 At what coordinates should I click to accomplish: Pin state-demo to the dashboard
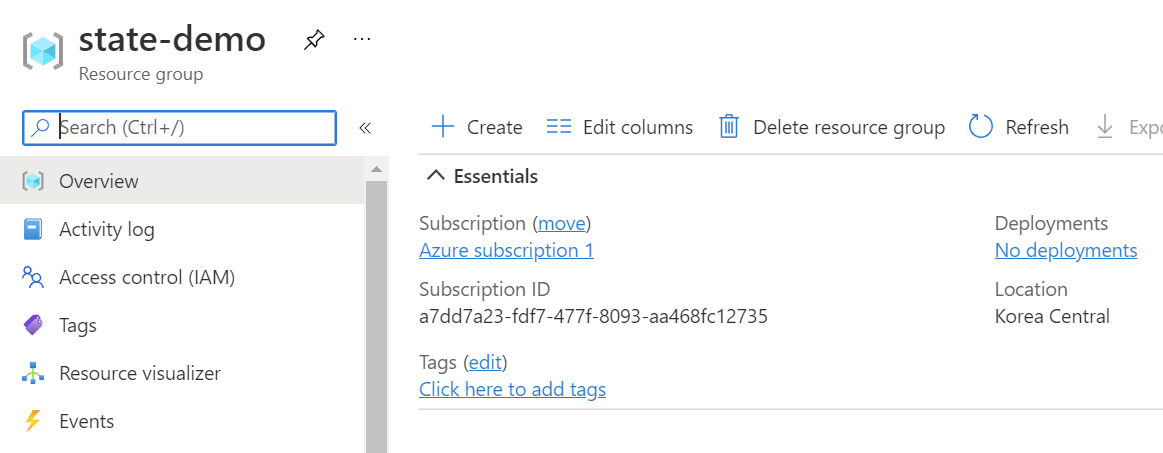[x=314, y=39]
